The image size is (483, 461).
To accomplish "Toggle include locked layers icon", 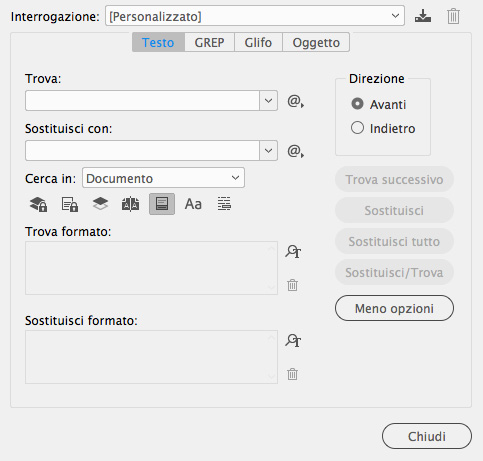I will (x=38, y=204).
